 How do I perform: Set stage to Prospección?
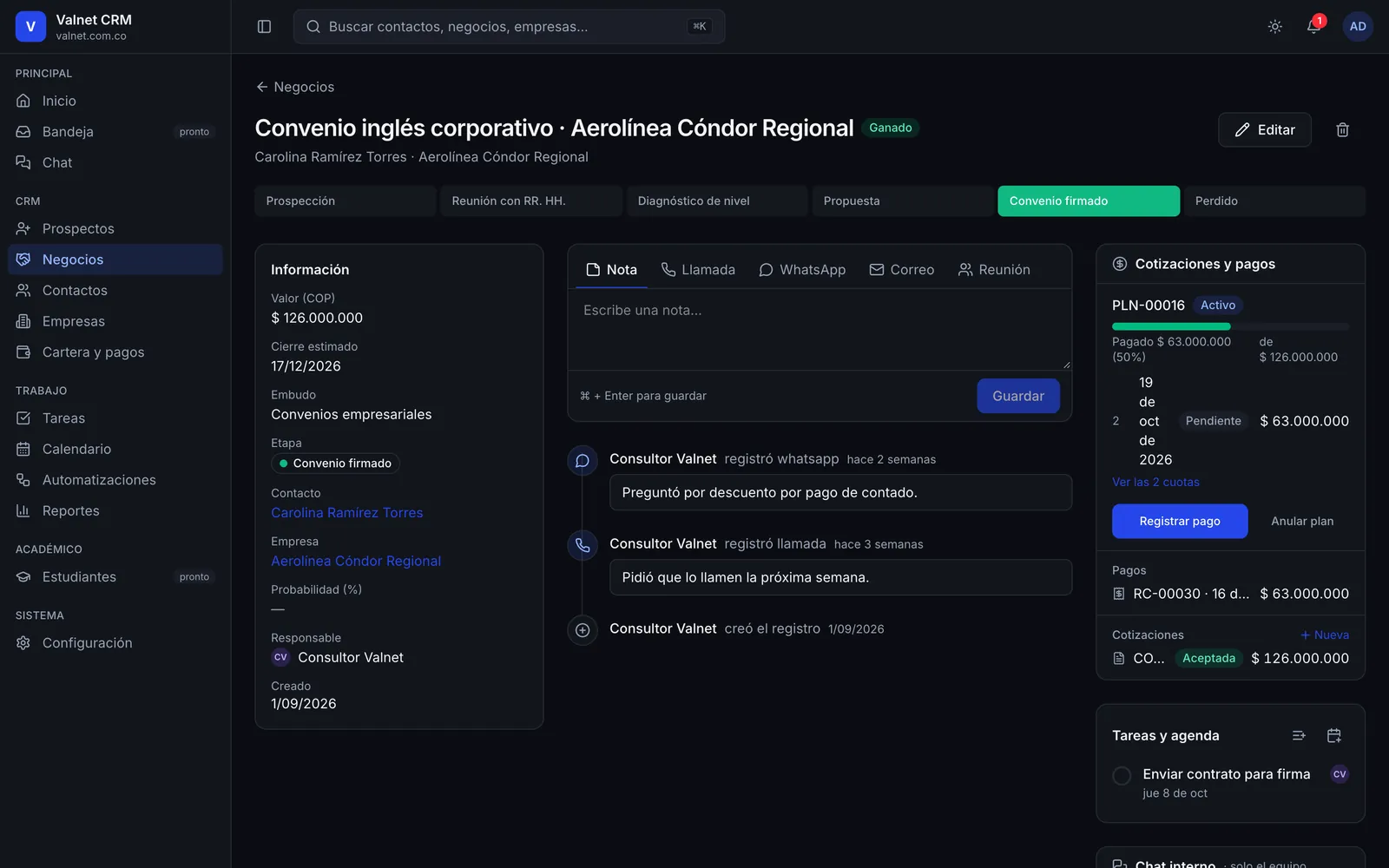[x=346, y=201]
